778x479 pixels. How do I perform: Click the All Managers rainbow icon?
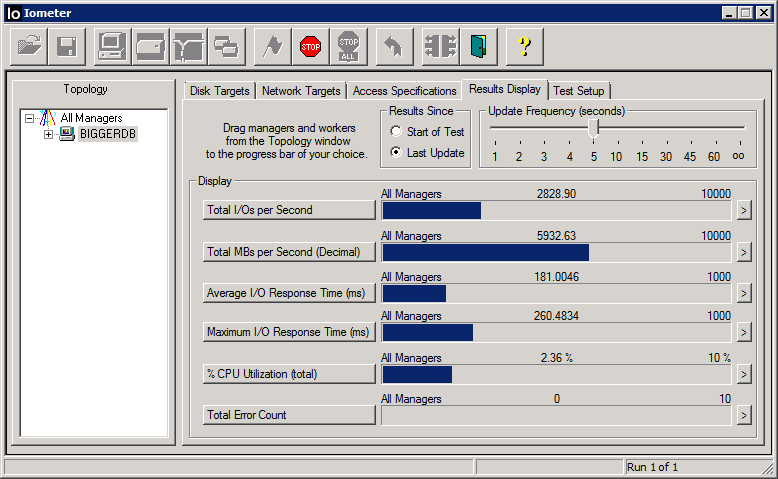[x=48, y=118]
